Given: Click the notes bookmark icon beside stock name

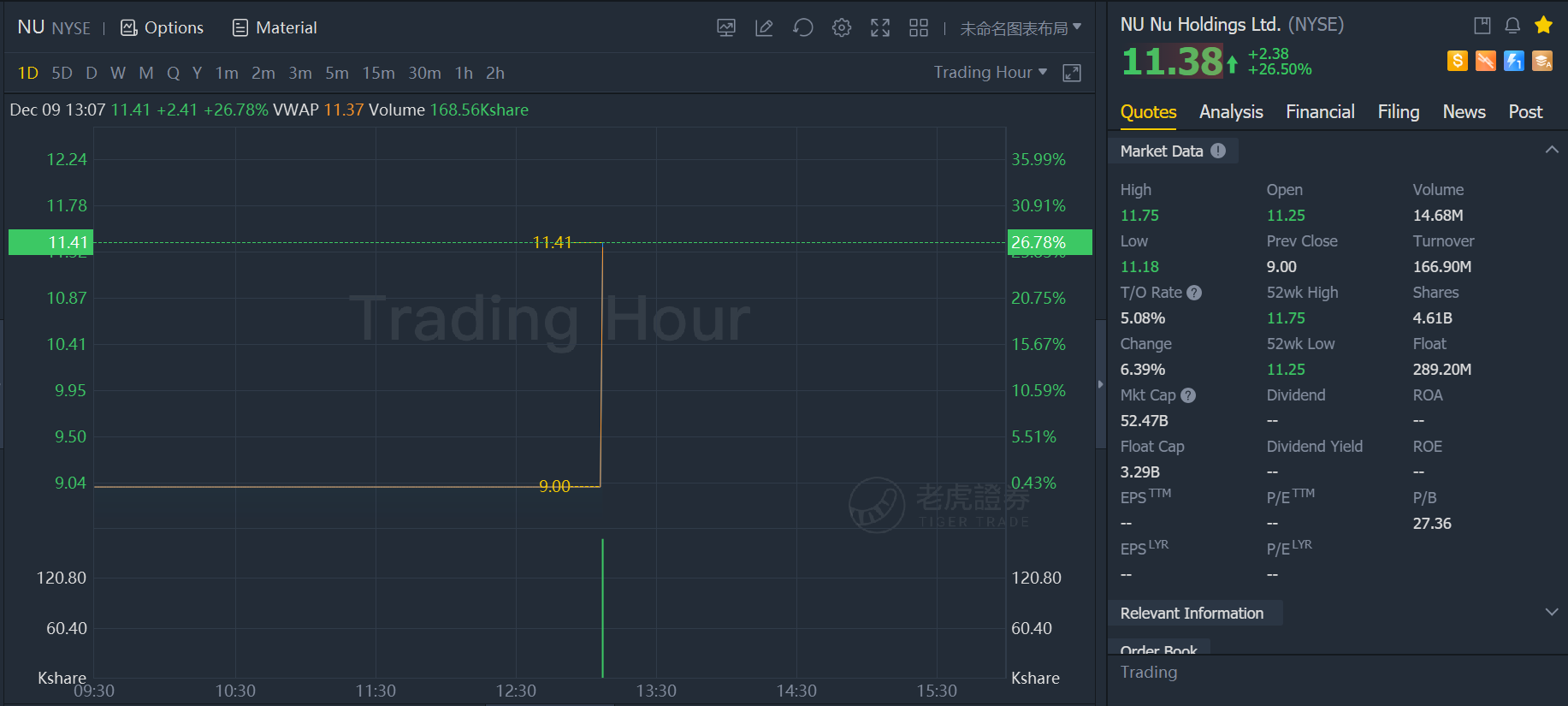Looking at the screenshot, I should click(1482, 26).
